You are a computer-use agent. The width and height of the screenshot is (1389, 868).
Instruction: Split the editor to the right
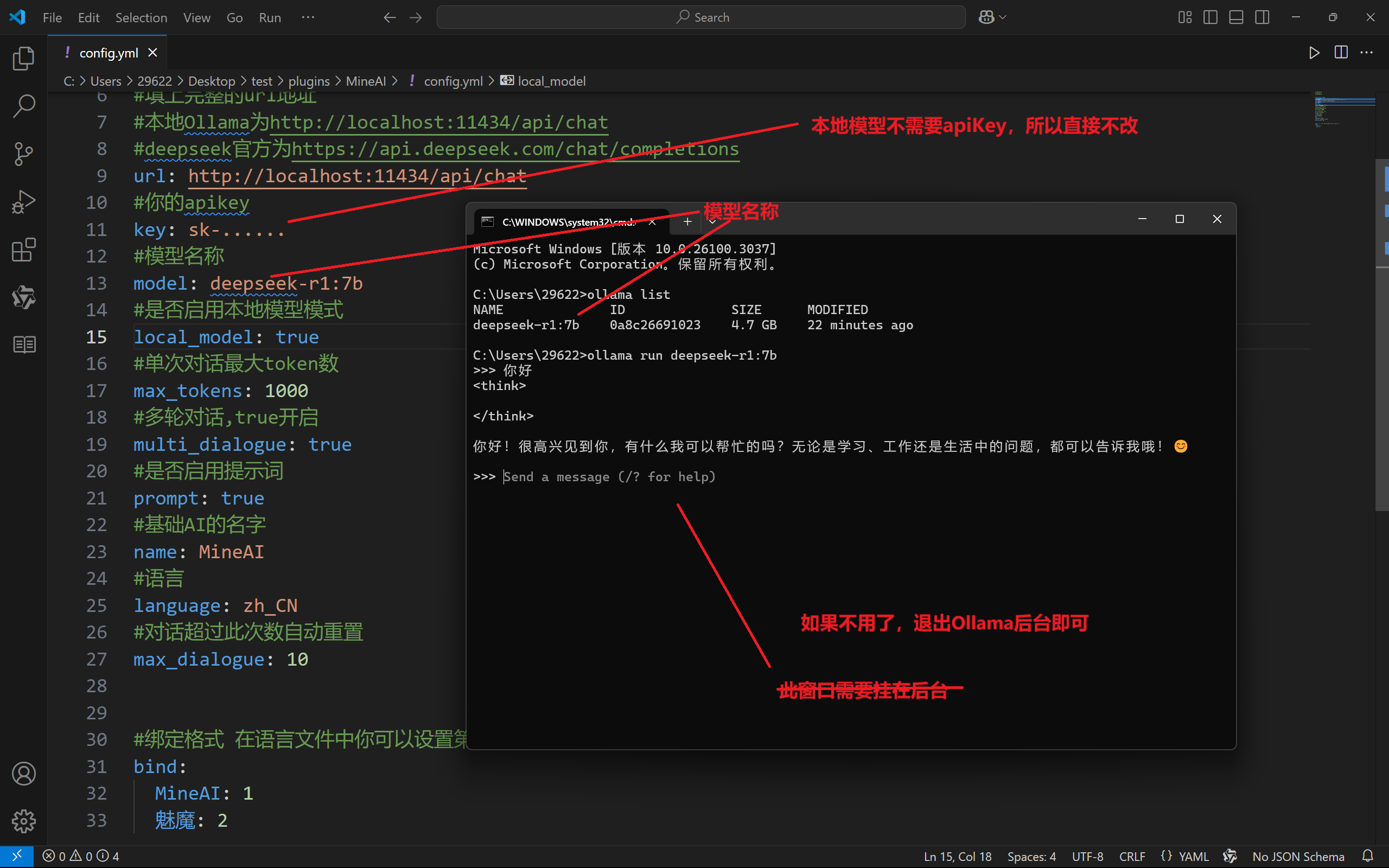pos(1341,53)
